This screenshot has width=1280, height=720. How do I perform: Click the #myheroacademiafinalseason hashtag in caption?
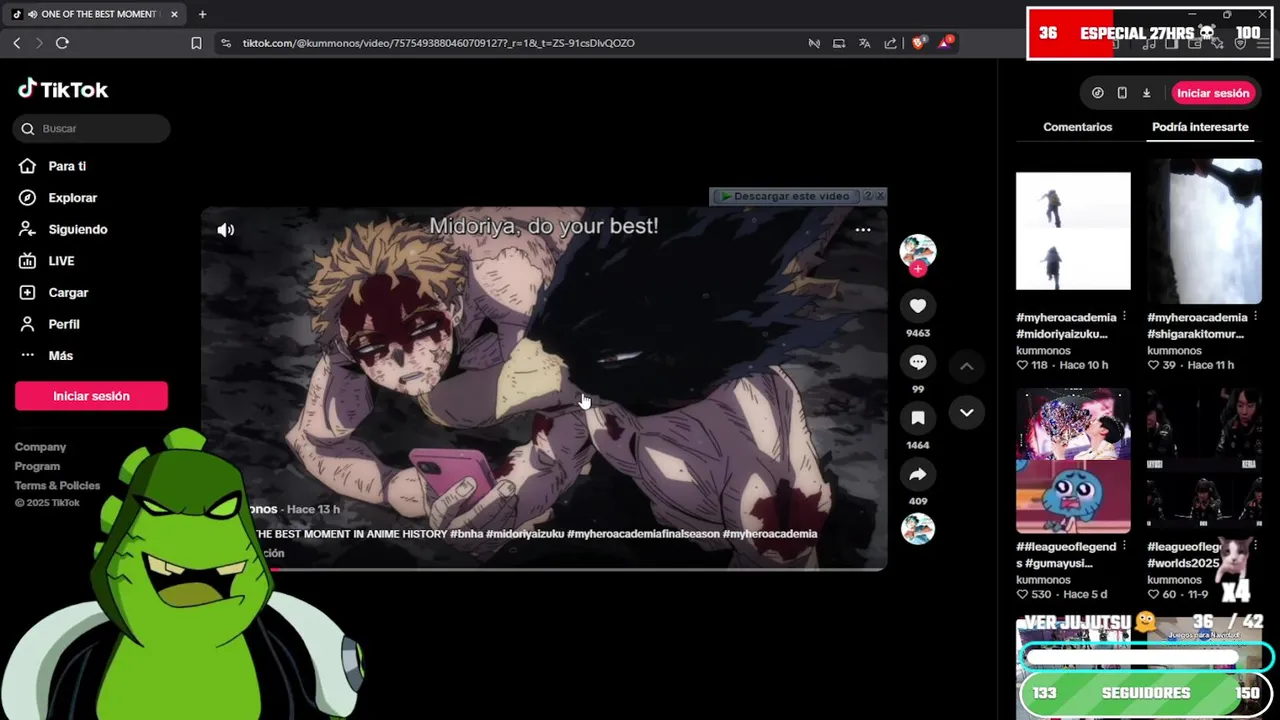[643, 534]
